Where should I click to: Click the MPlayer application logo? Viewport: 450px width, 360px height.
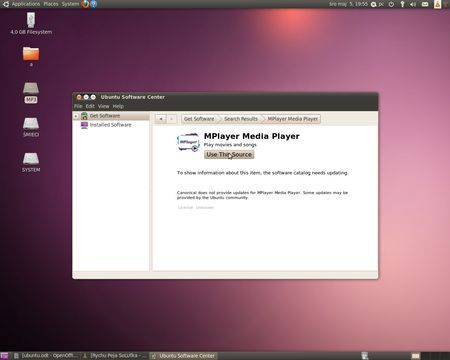(188, 142)
